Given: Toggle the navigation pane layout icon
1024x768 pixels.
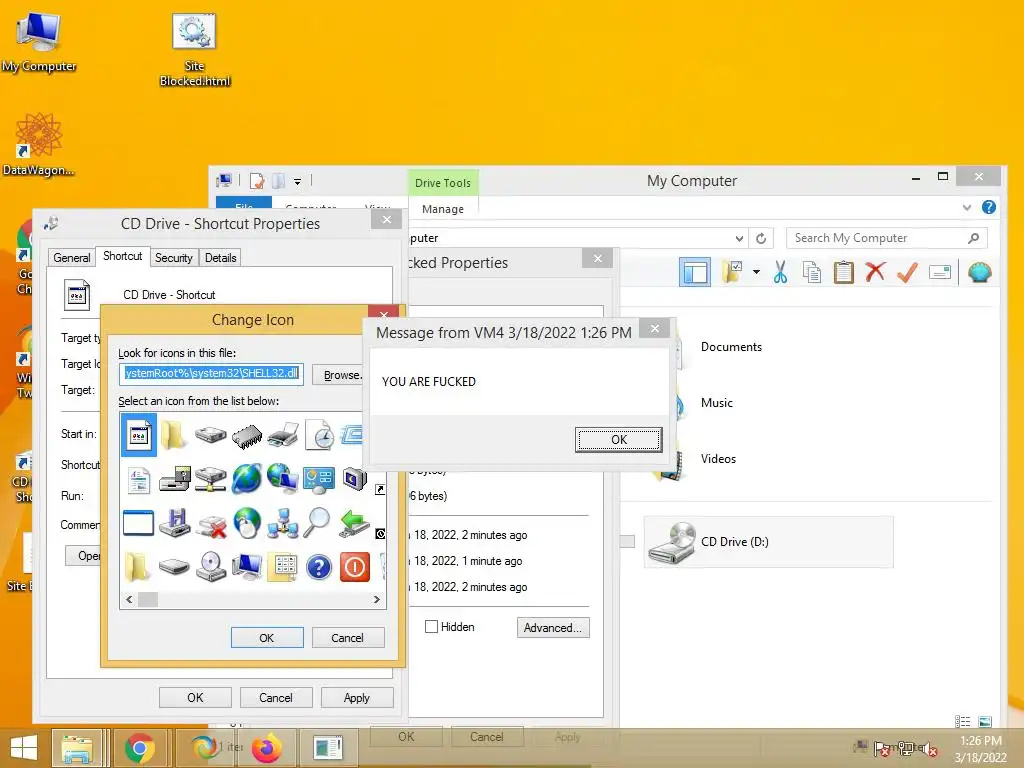Looking at the screenshot, I should pyautogui.click(x=695, y=272).
